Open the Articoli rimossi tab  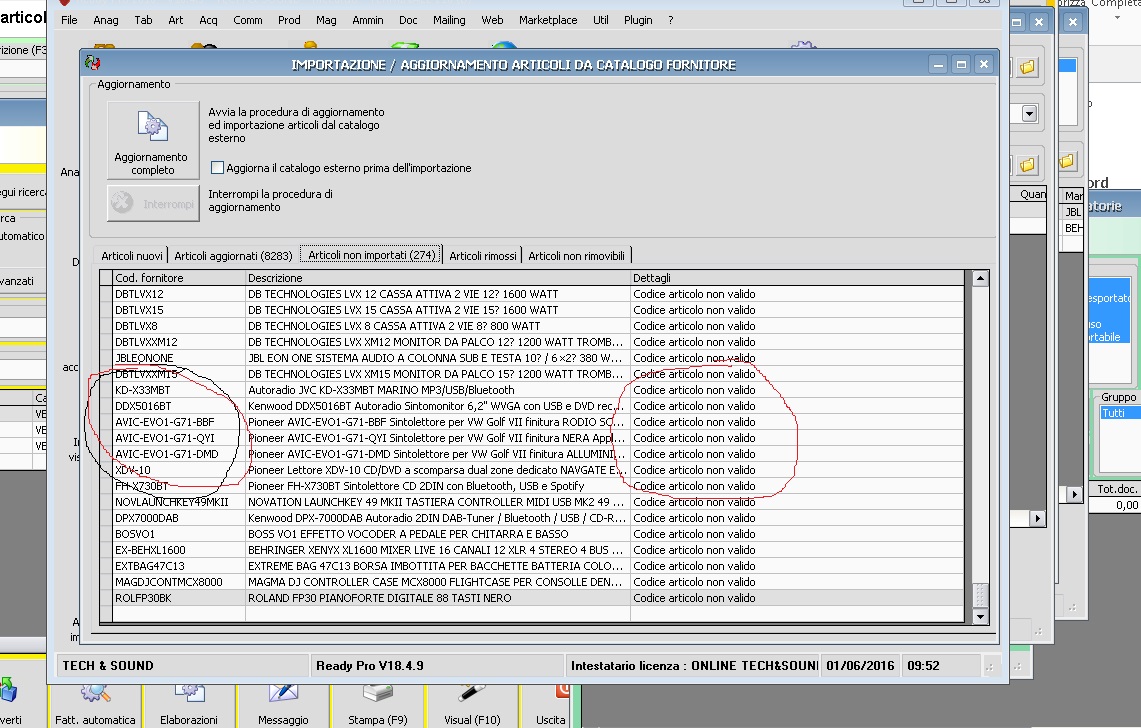click(x=482, y=256)
